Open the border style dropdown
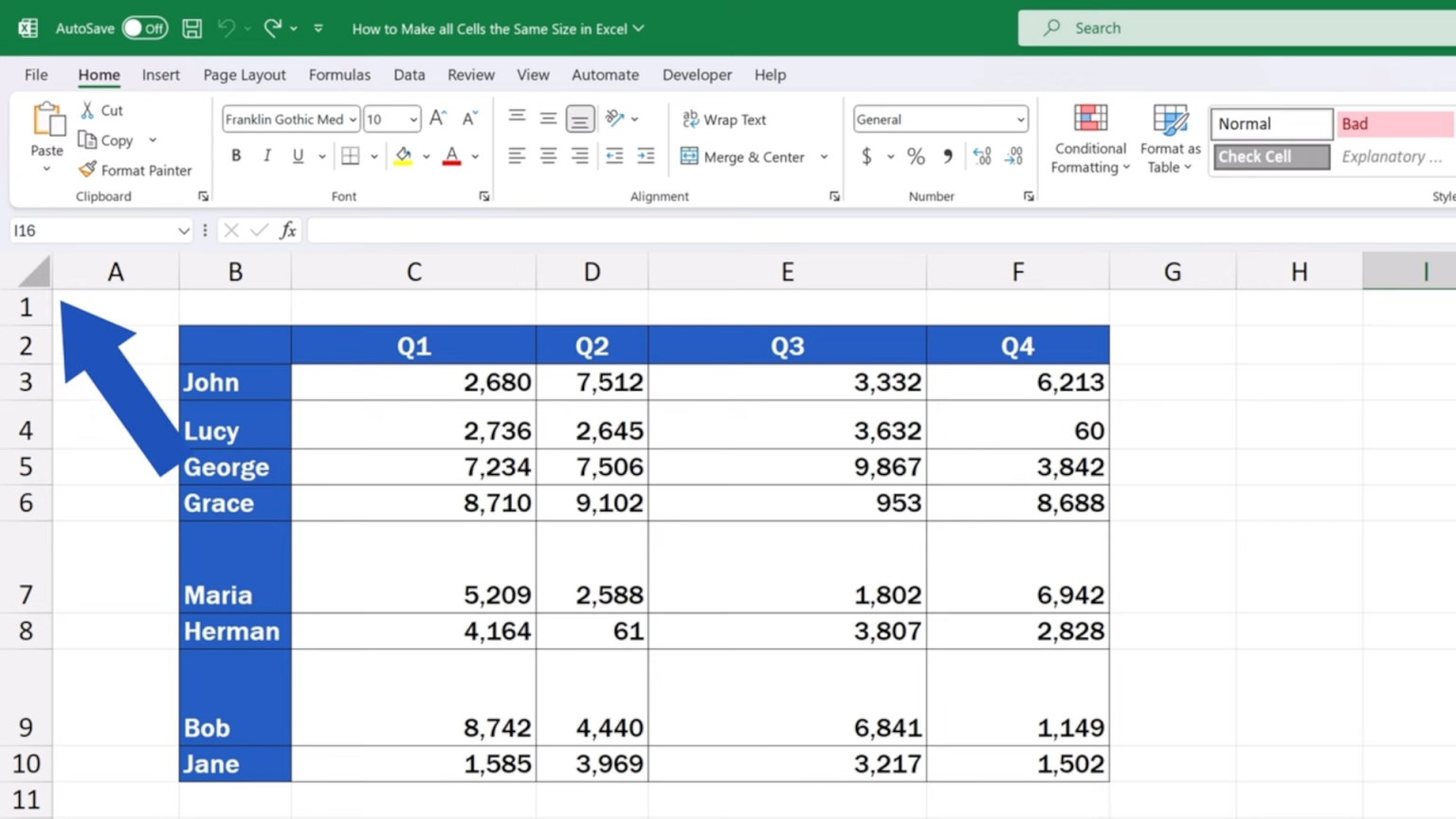The height and width of the screenshot is (819, 1456). click(373, 155)
